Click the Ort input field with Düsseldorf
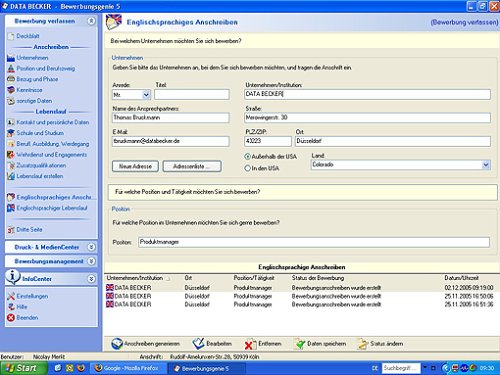 (x=393, y=141)
